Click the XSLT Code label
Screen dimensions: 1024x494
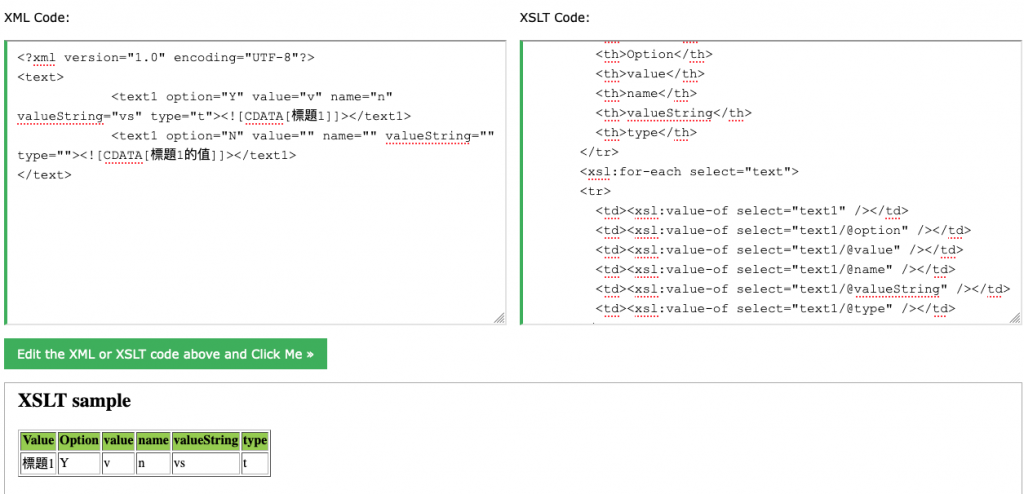coord(554,17)
